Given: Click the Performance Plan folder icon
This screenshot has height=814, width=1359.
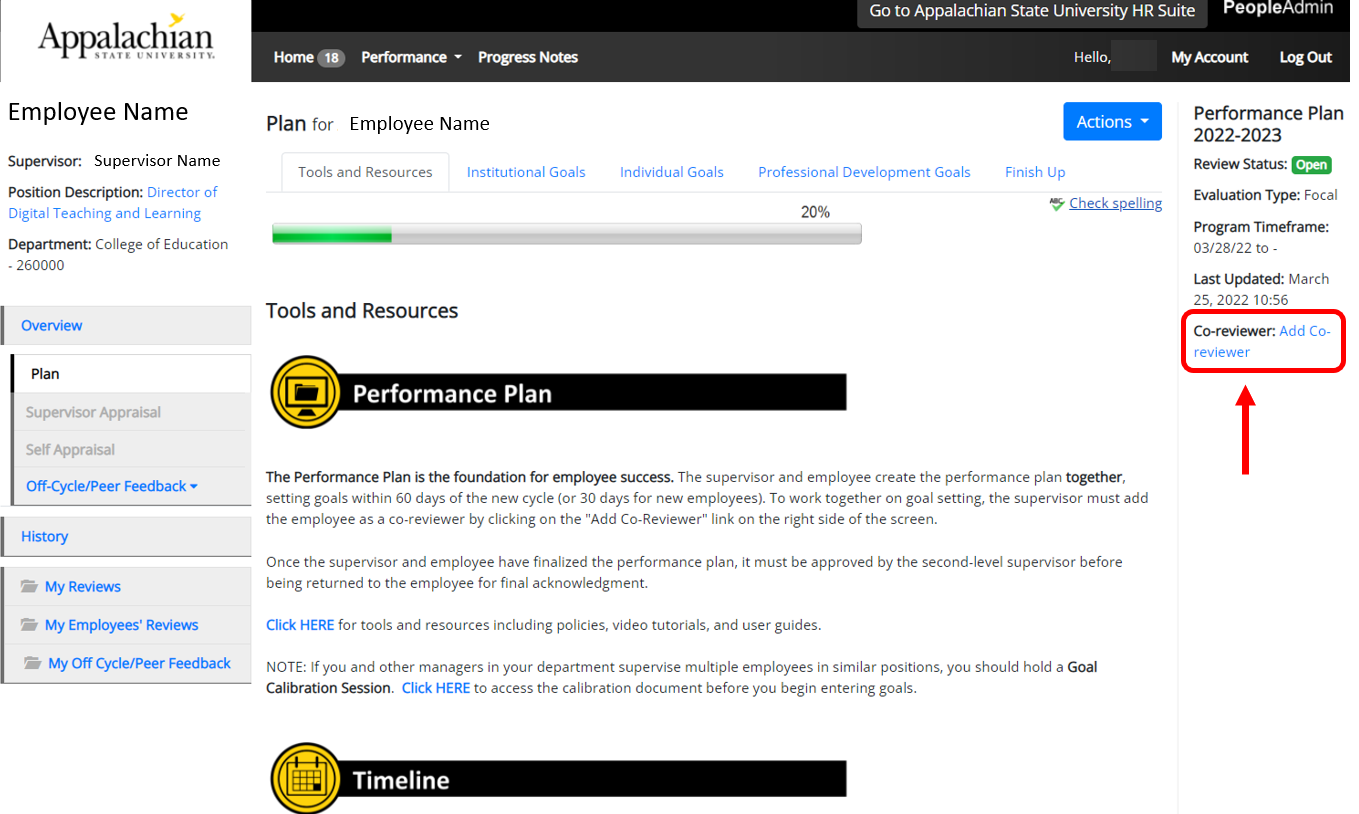Looking at the screenshot, I should click(306, 392).
